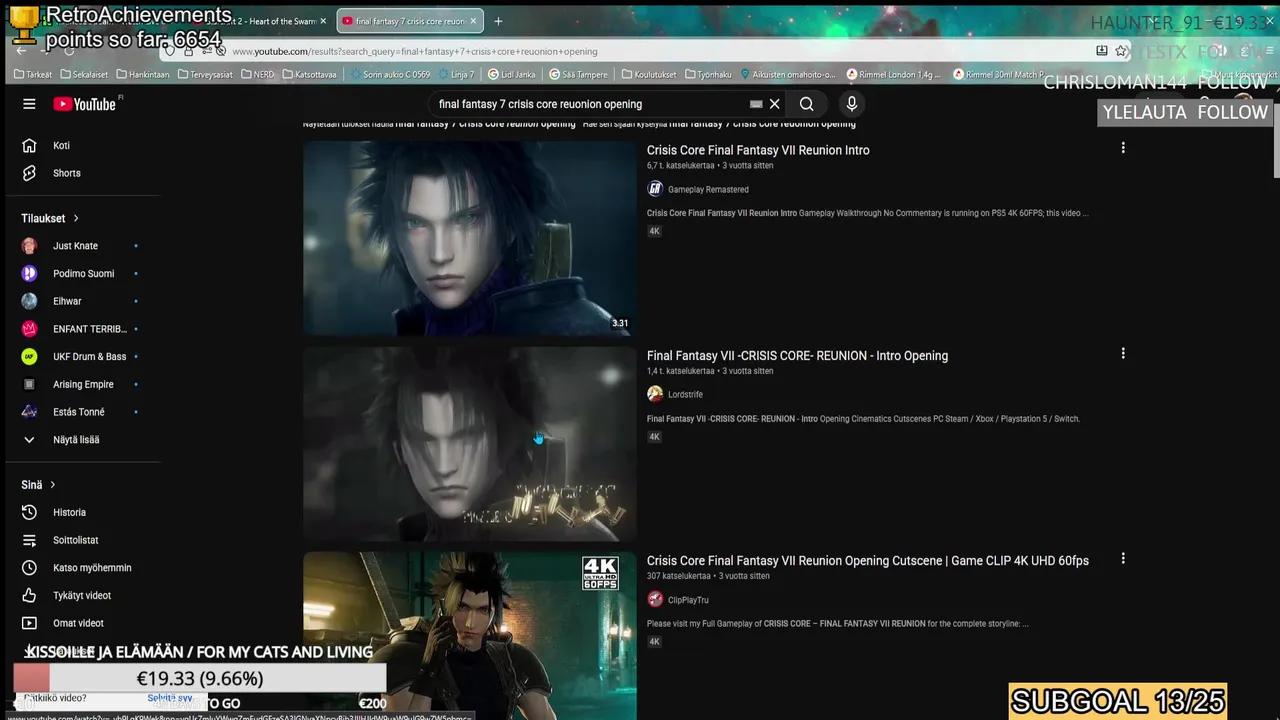This screenshot has height=720, width=1280.
Task: Open the Lordstrife channel name link
Action: coord(685,394)
